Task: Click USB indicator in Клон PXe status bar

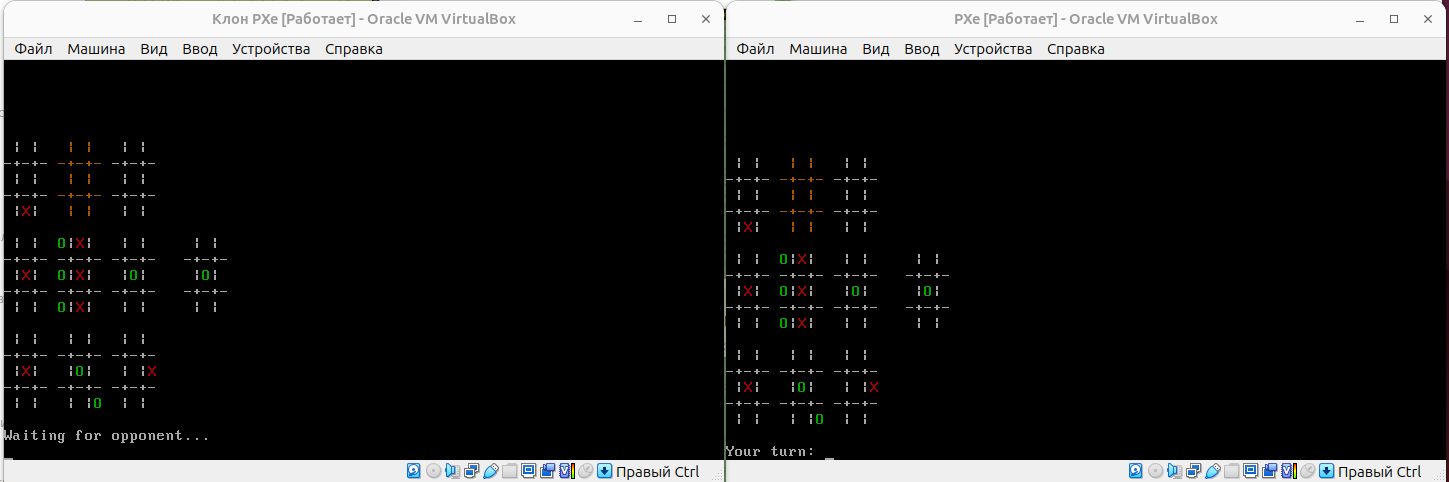Action: pyautogui.click(x=491, y=471)
